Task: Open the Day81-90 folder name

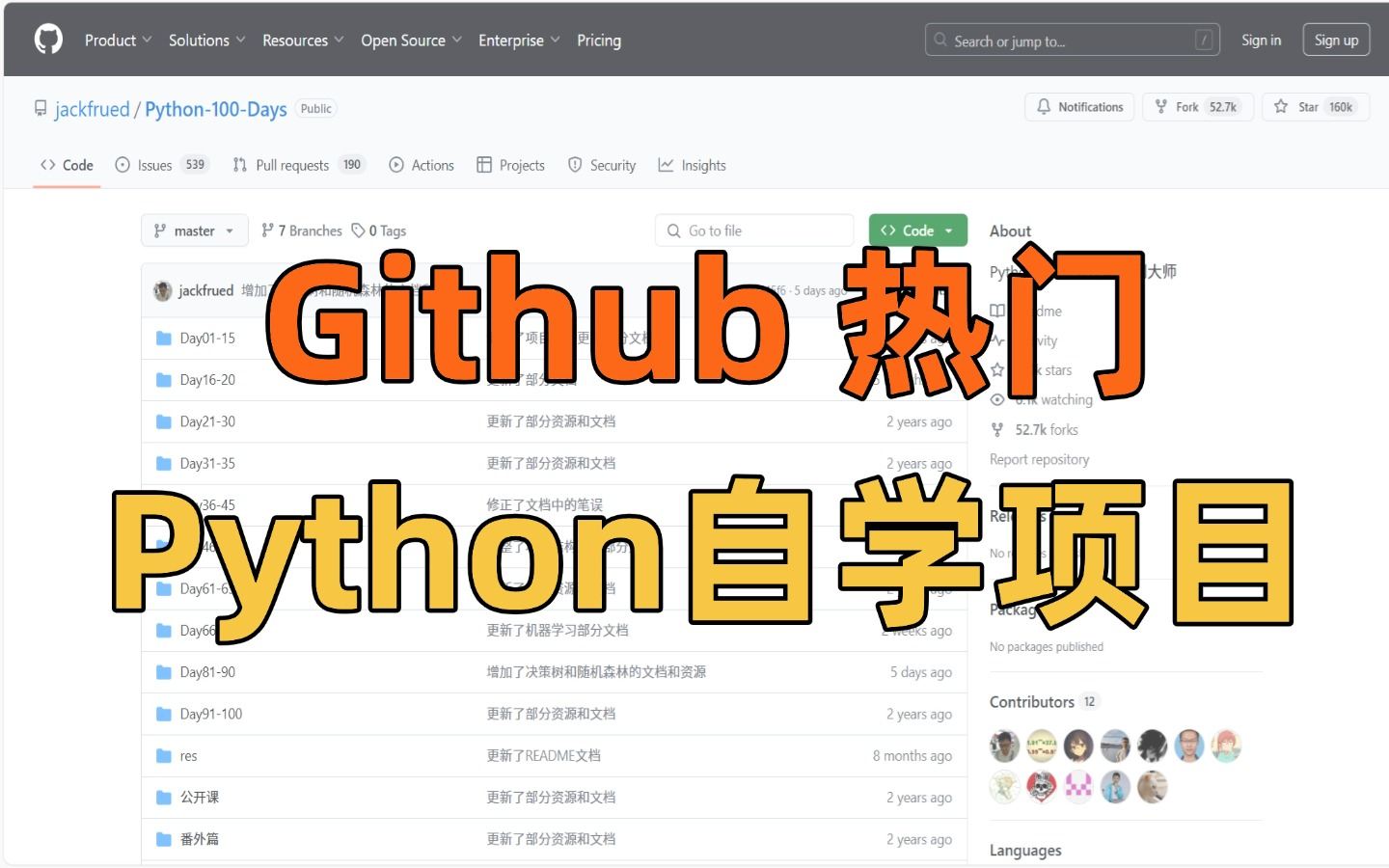Action: [x=207, y=672]
